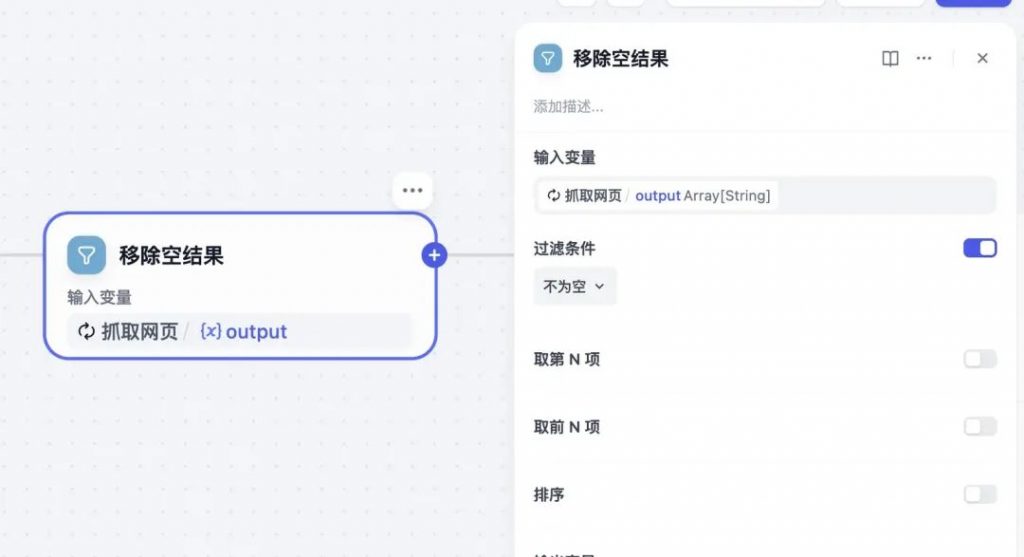
Task: Click the 排序 label
Action: [x=549, y=494]
